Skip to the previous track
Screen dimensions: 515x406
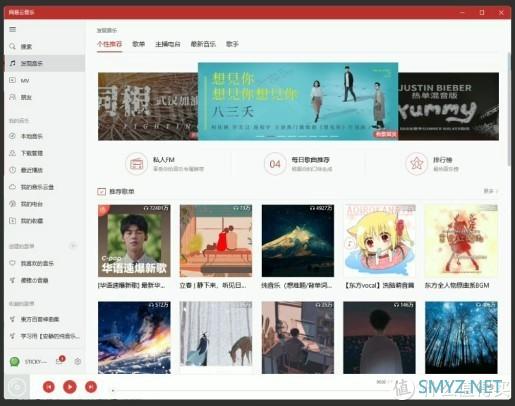click(x=49, y=387)
